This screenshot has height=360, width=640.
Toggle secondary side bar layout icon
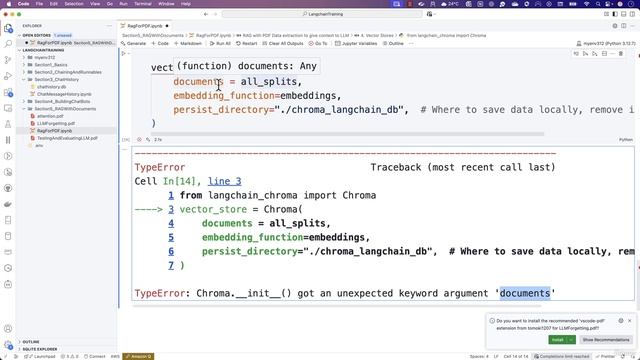(632, 14)
